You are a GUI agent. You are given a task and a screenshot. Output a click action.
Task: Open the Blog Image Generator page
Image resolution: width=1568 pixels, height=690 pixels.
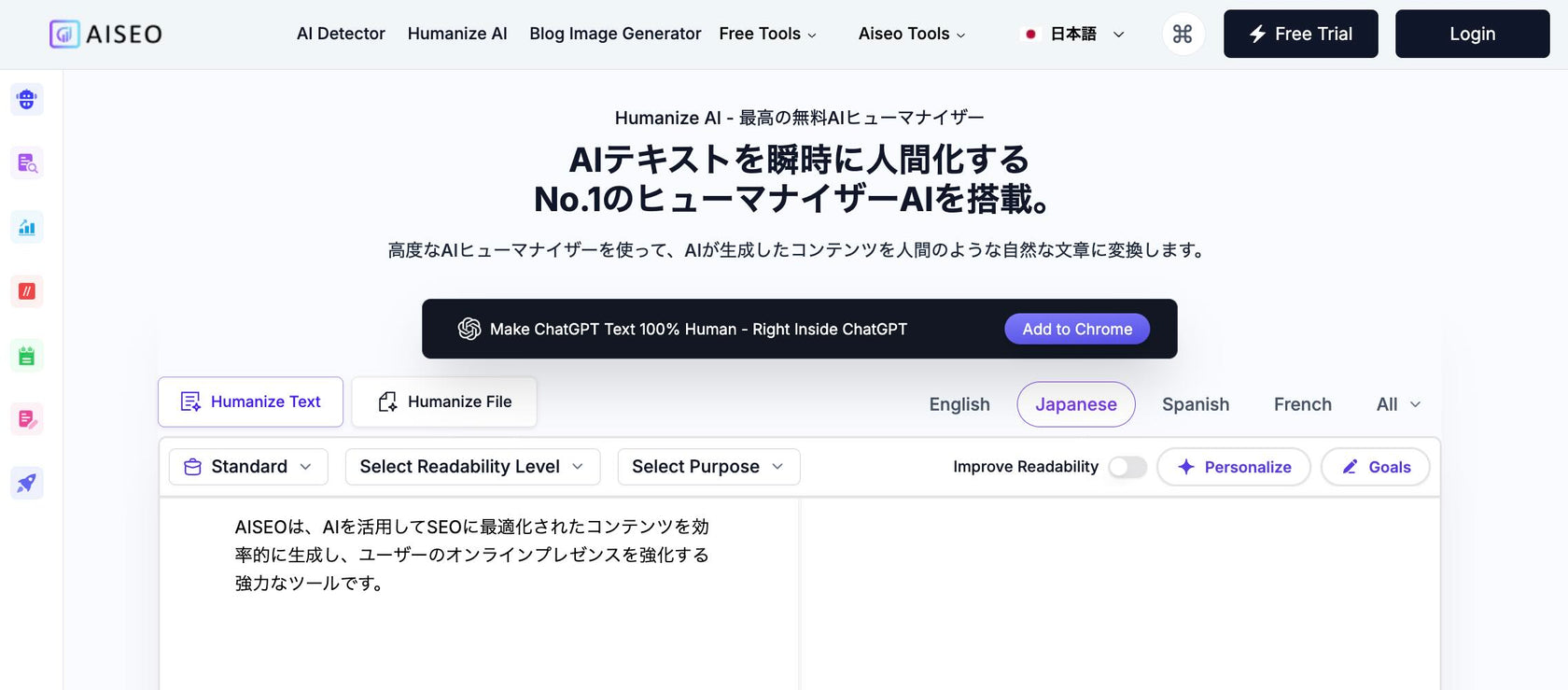coord(615,34)
